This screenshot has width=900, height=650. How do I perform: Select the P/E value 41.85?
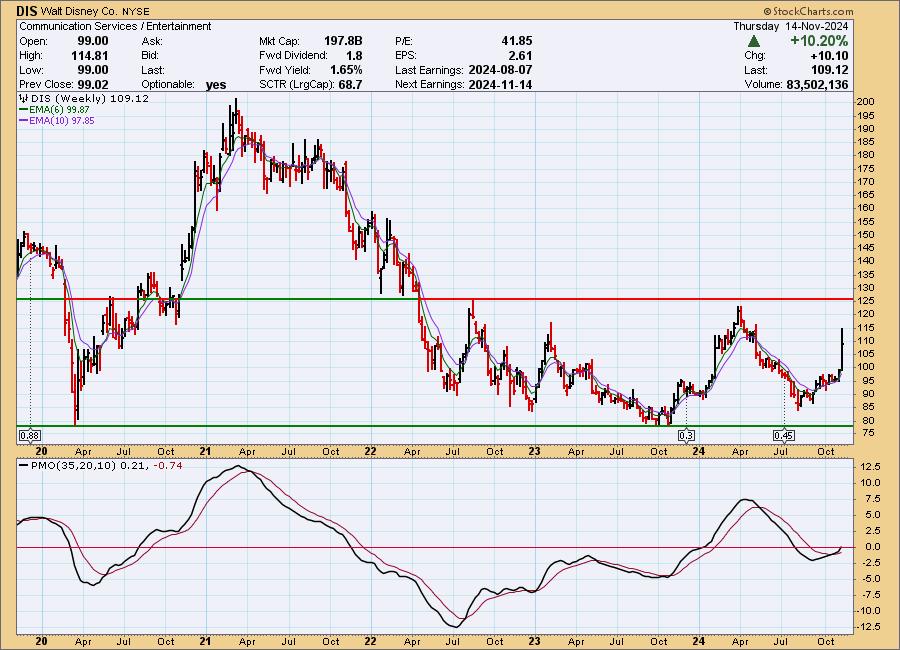517,41
